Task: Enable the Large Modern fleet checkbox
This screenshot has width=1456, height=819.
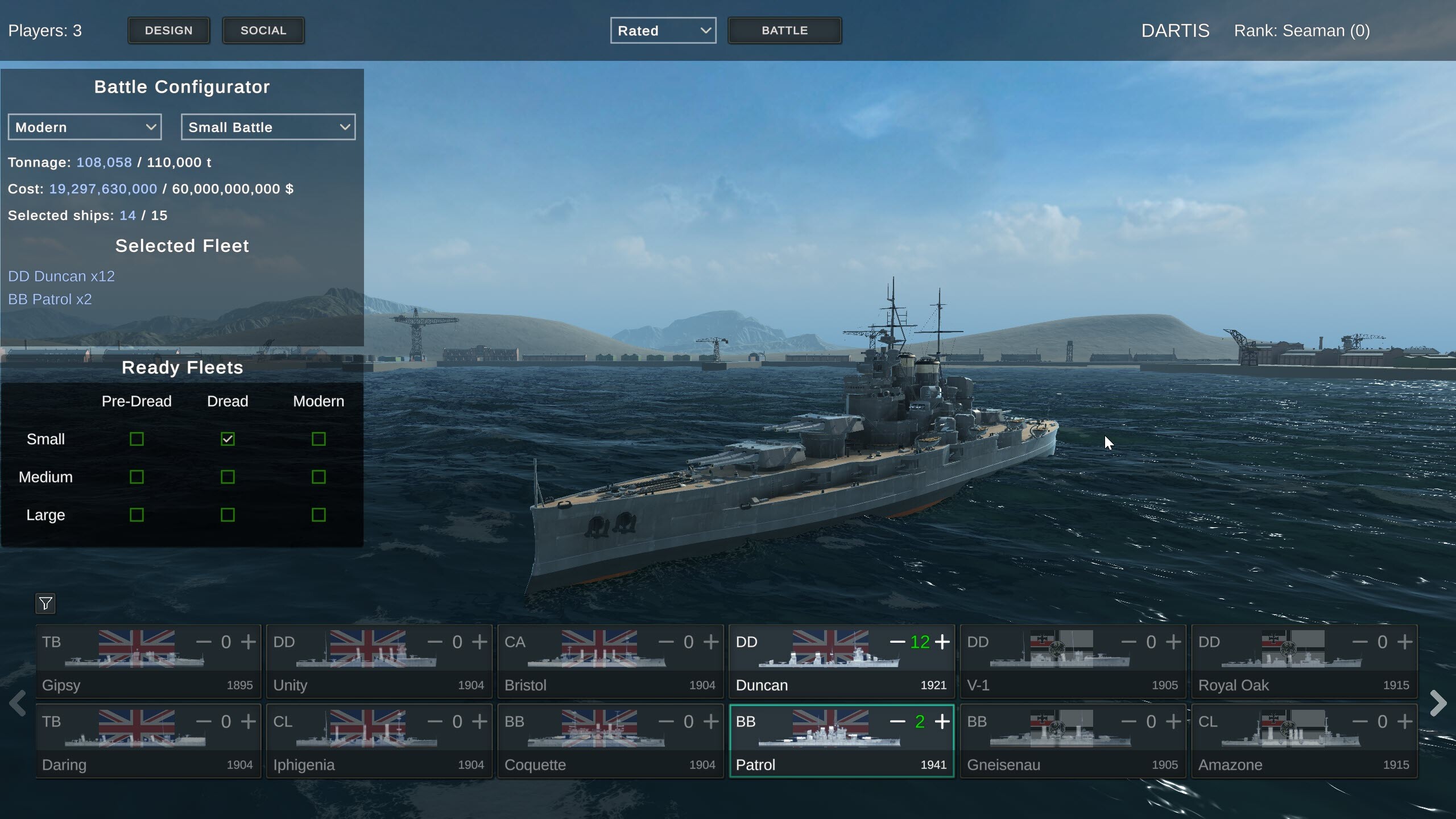Action: (x=318, y=515)
